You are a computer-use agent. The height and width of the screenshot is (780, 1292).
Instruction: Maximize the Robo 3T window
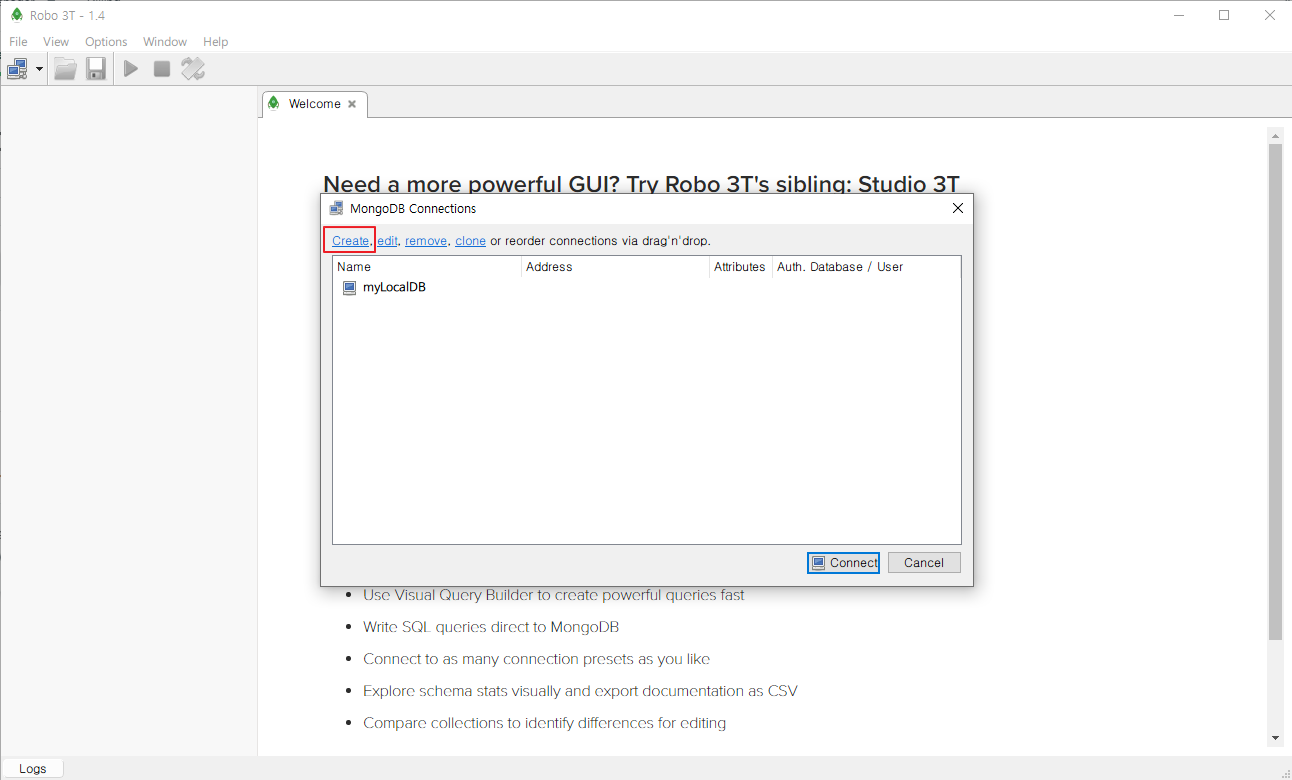click(x=1224, y=15)
